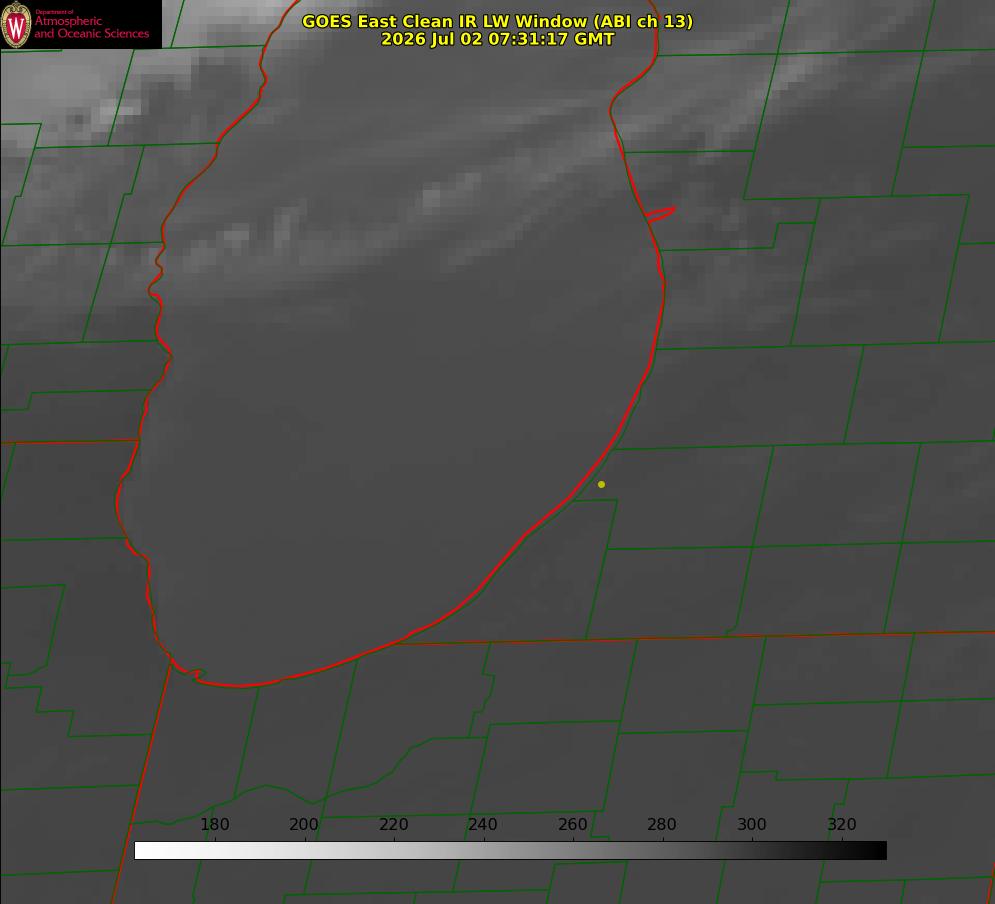Click the 2026 Jul 02 timestamp text
This screenshot has height=904, width=995.
(497, 39)
